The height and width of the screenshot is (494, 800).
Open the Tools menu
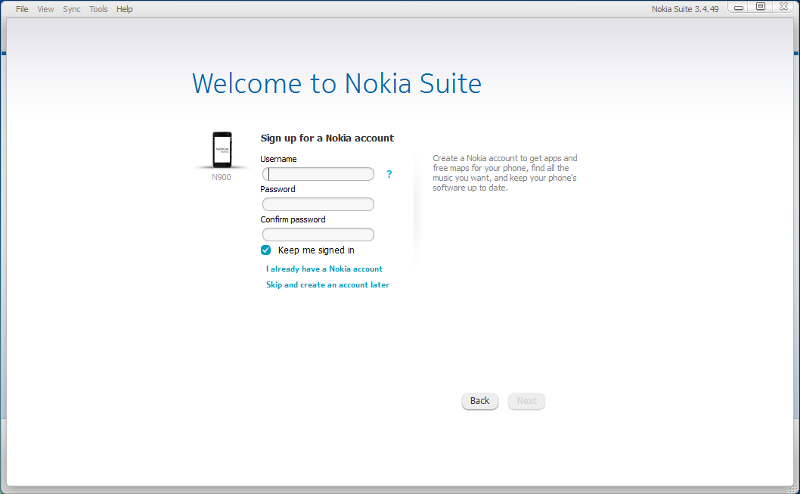[98, 9]
